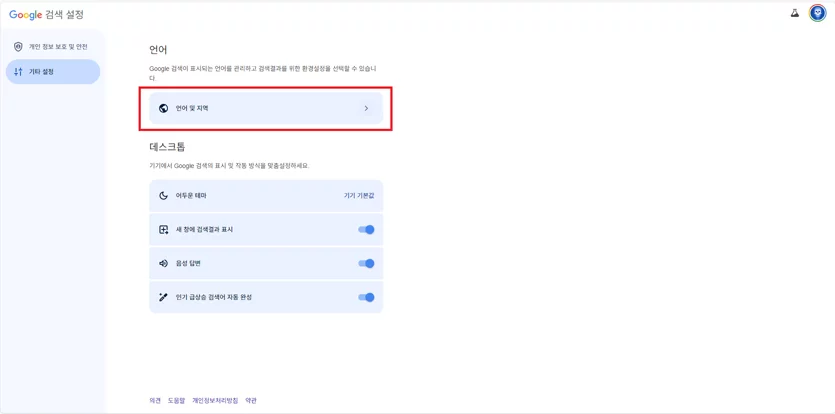Click the new window icon for 새 창에 검색결과 표시
The width and height of the screenshot is (835, 414).
point(163,230)
